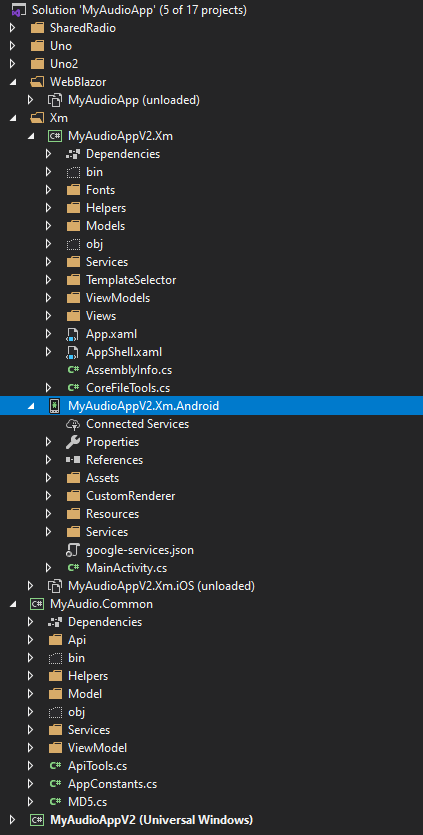Select the 'Model' folder label in MyAudio.Common
Screen dimensions: 423x835
pyautogui.click(x=85, y=694)
